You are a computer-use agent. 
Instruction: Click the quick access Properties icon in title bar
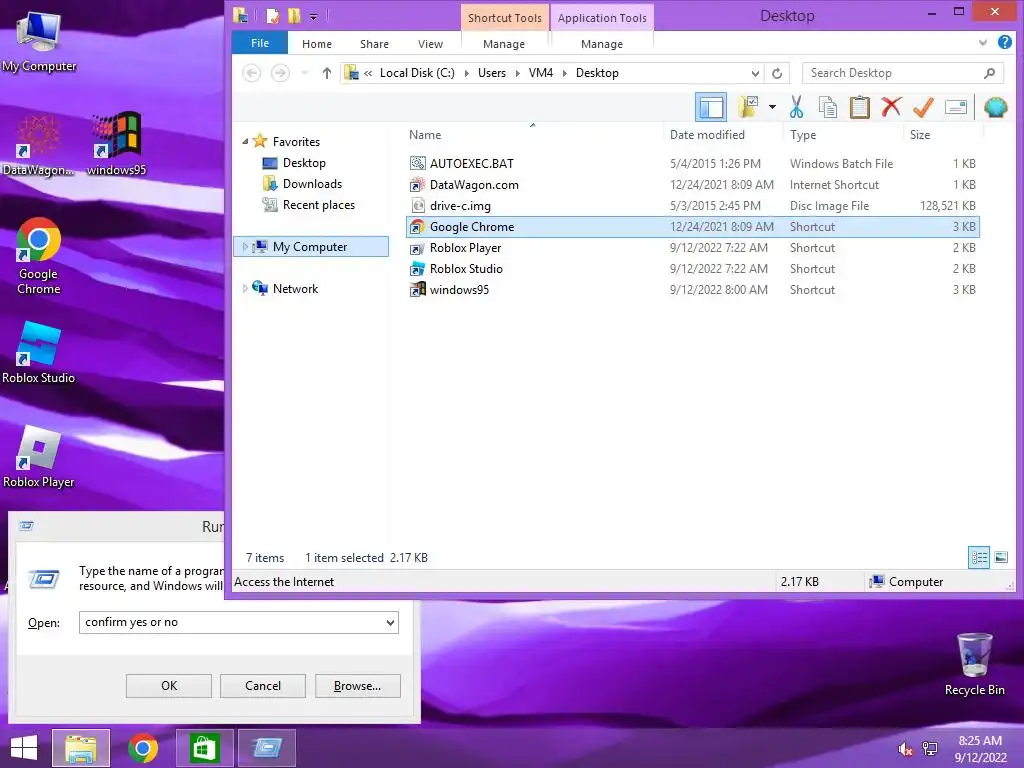pos(273,16)
